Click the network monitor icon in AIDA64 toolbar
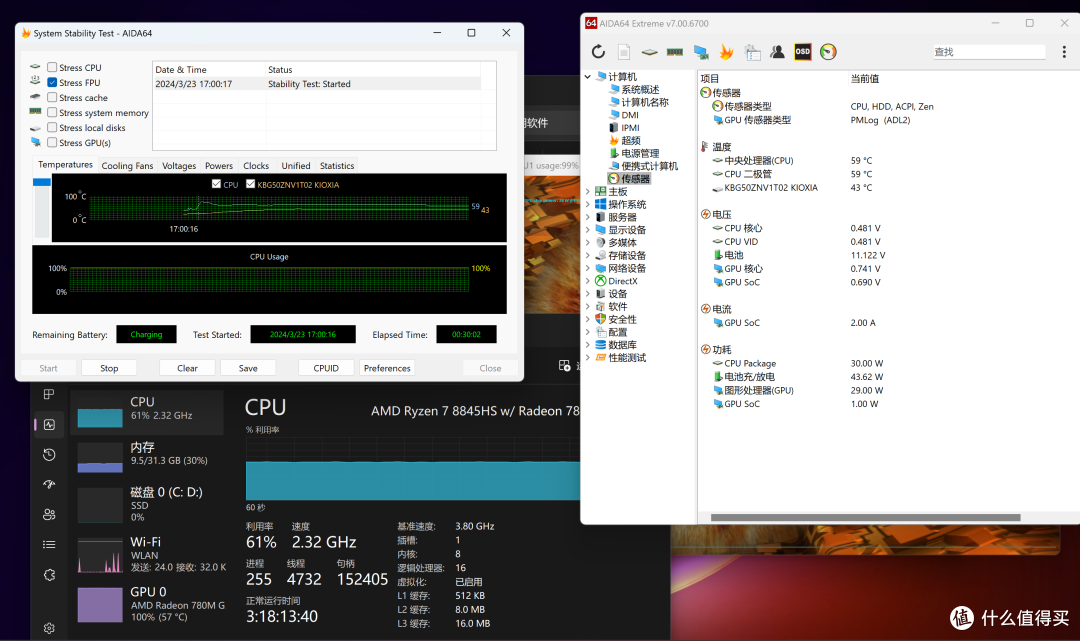Viewport: 1080px width, 641px height. (x=701, y=52)
